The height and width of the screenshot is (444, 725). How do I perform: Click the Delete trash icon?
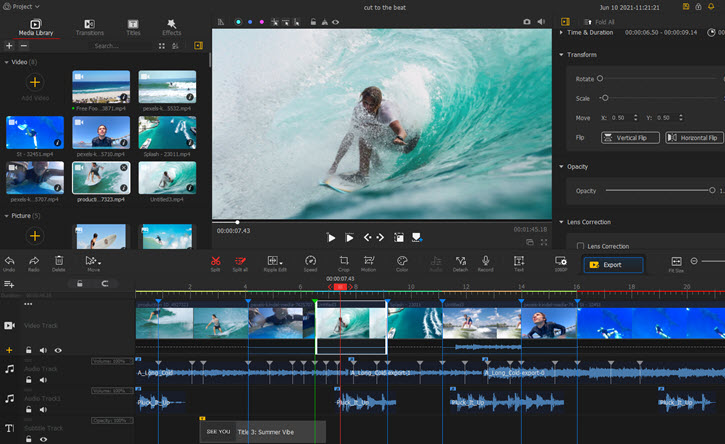[x=59, y=260]
